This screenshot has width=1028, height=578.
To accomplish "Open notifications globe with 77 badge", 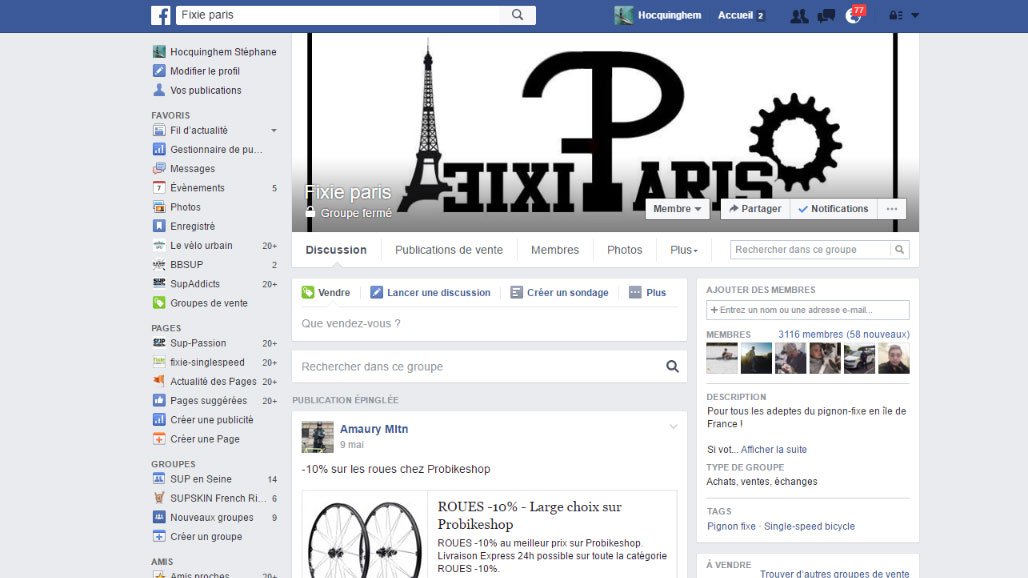I will [853, 15].
